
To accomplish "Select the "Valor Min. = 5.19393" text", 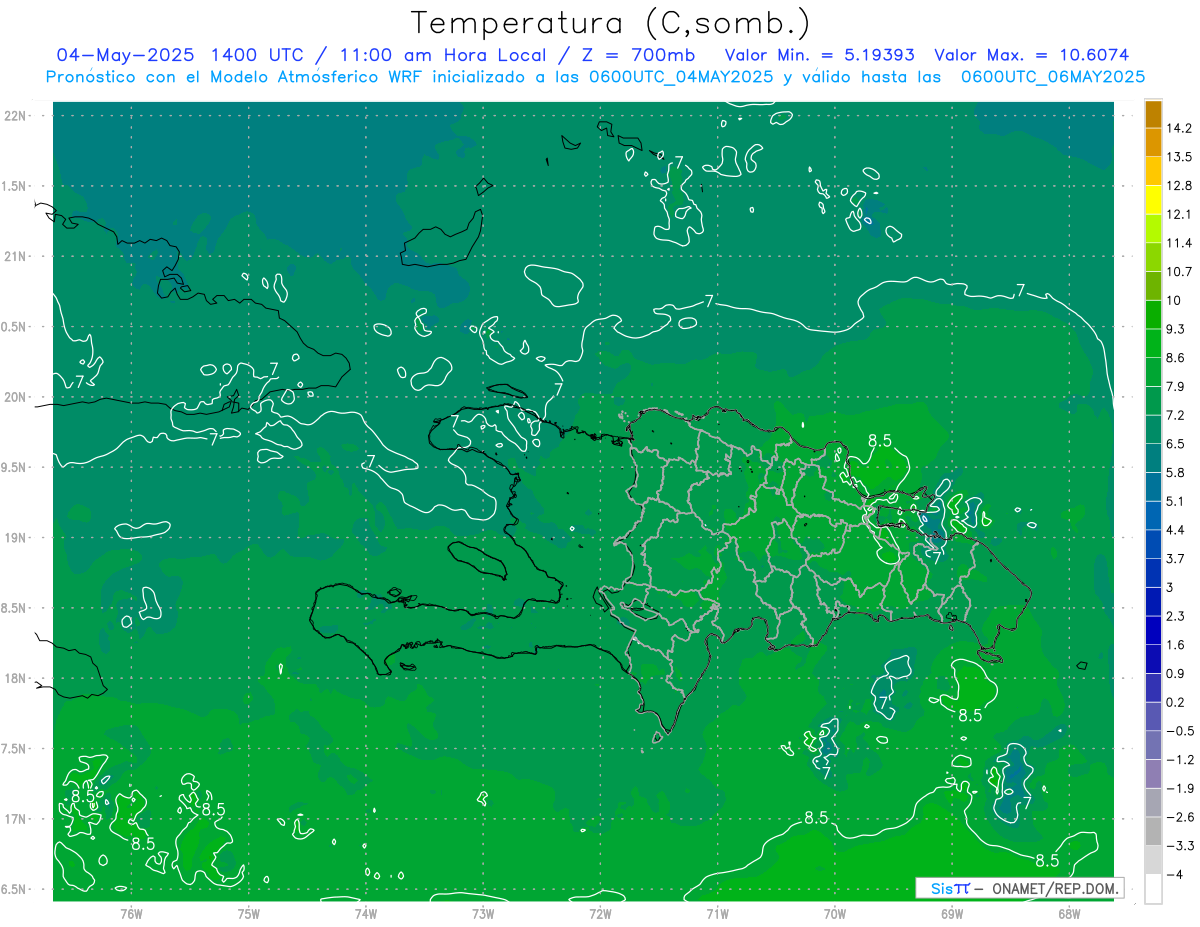I will (x=819, y=55).
